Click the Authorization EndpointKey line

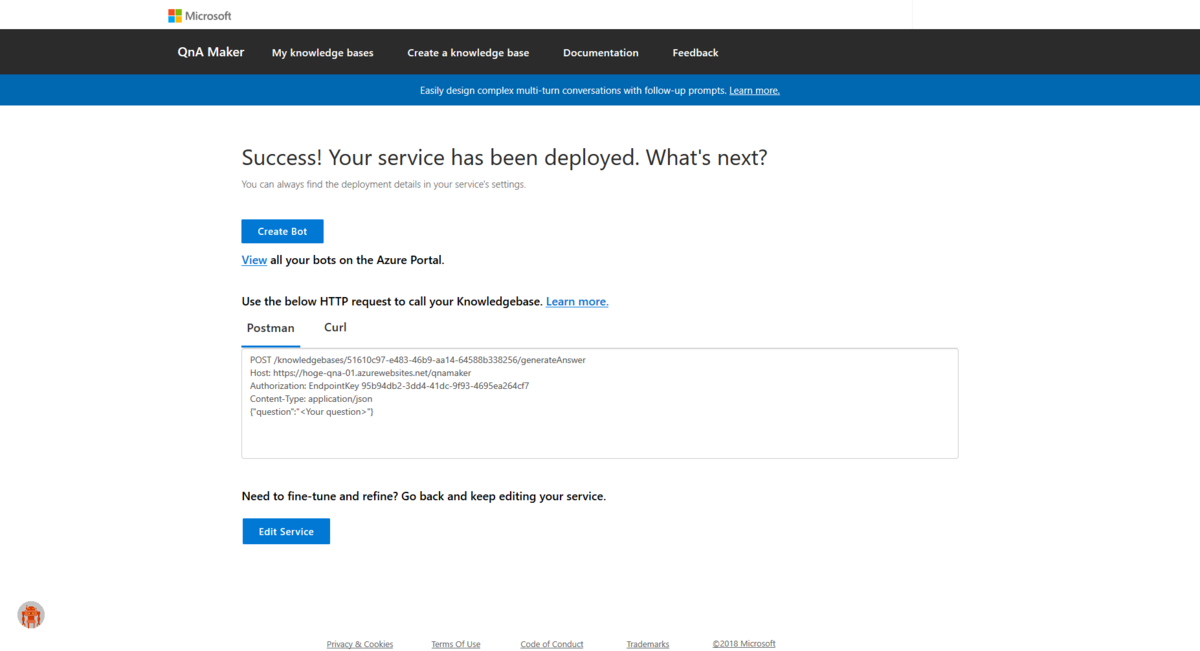click(390, 386)
